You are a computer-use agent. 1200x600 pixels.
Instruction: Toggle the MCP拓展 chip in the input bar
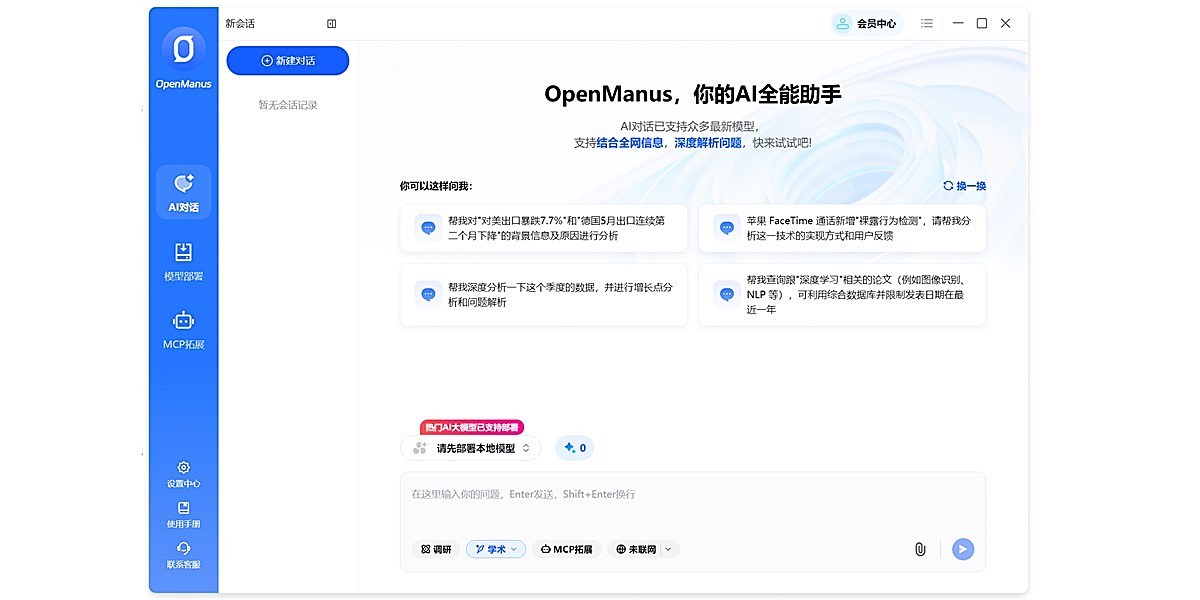(566, 548)
